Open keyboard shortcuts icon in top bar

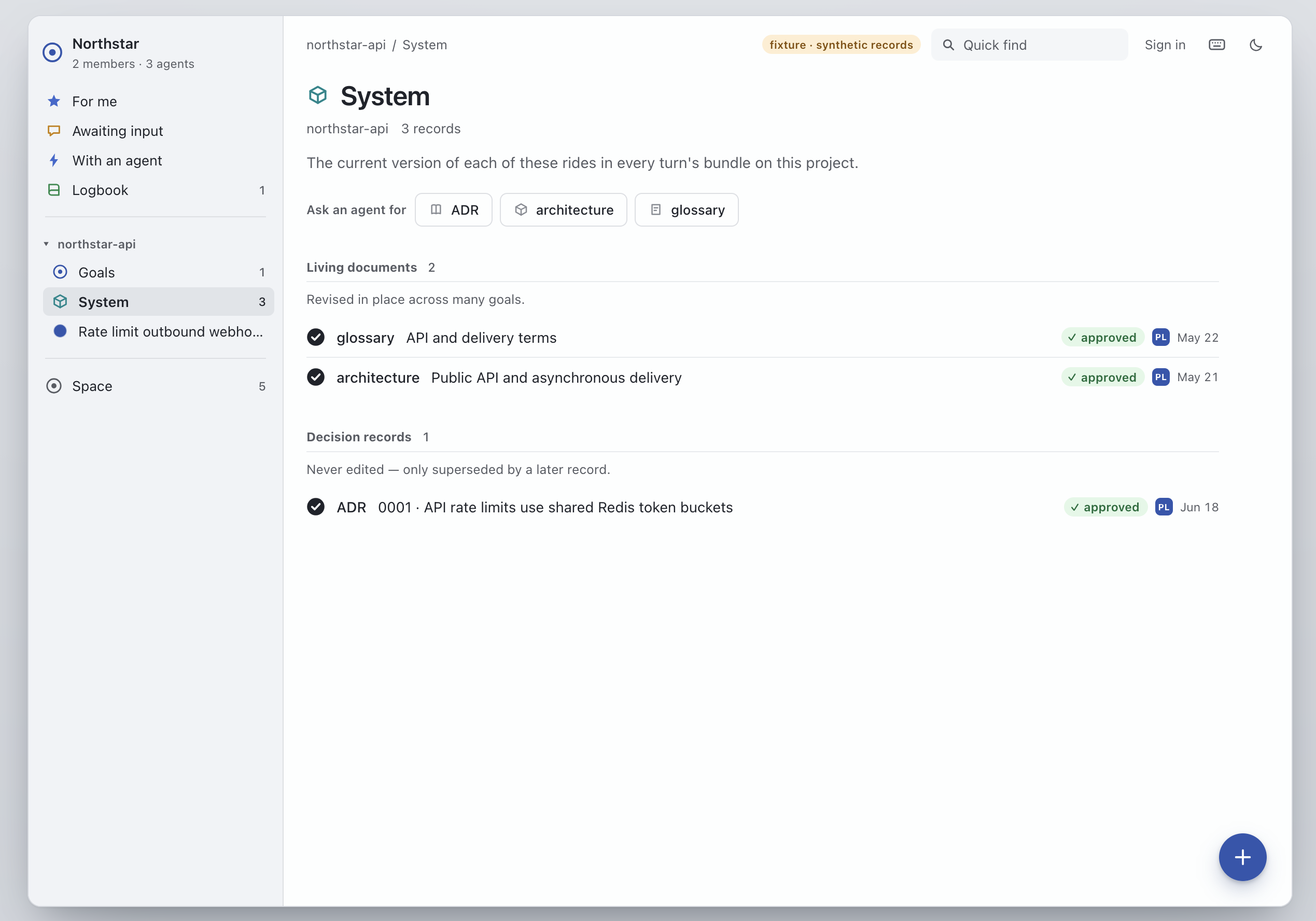click(1217, 45)
